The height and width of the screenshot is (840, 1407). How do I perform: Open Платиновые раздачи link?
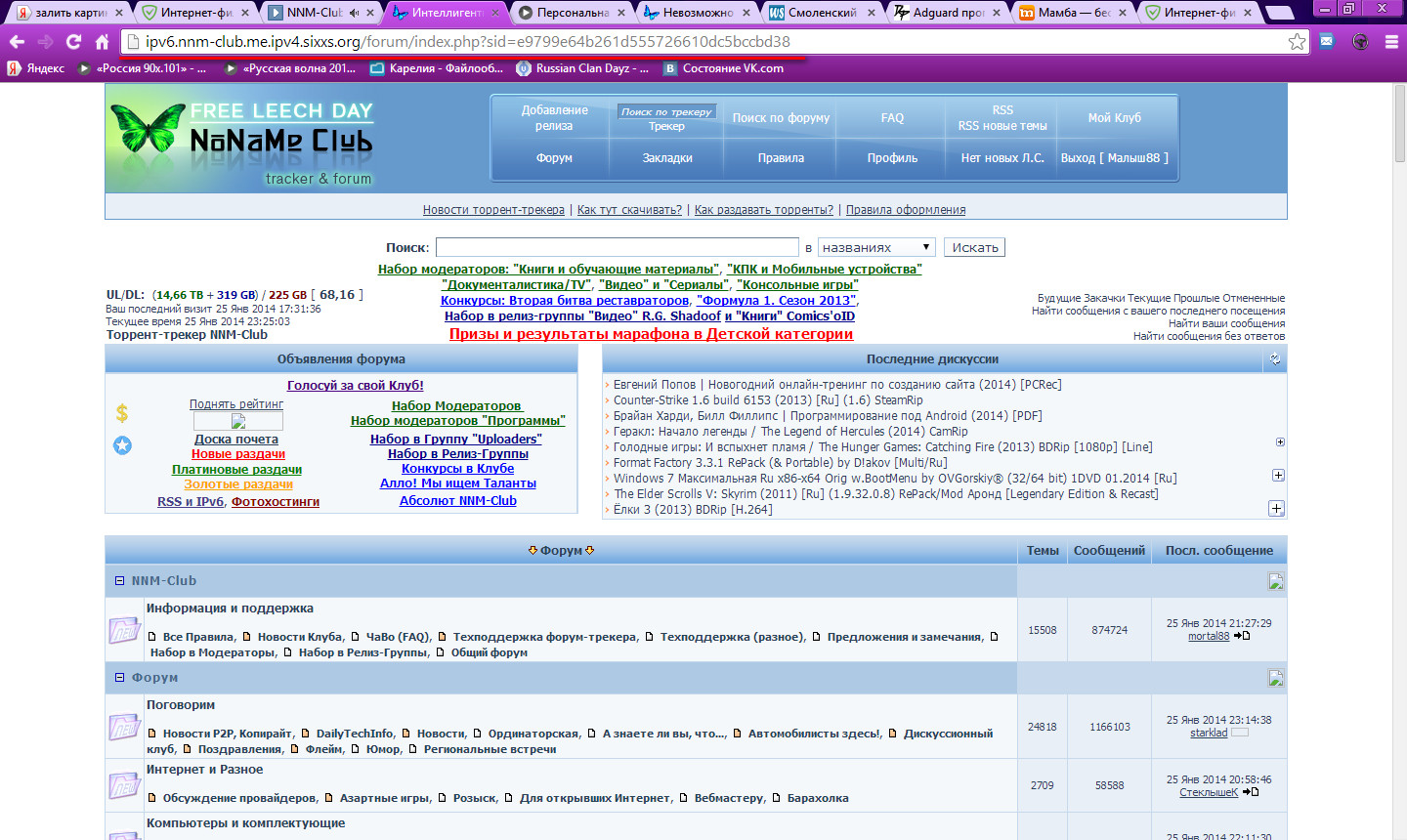pyautogui.click(x=236, y=470)
